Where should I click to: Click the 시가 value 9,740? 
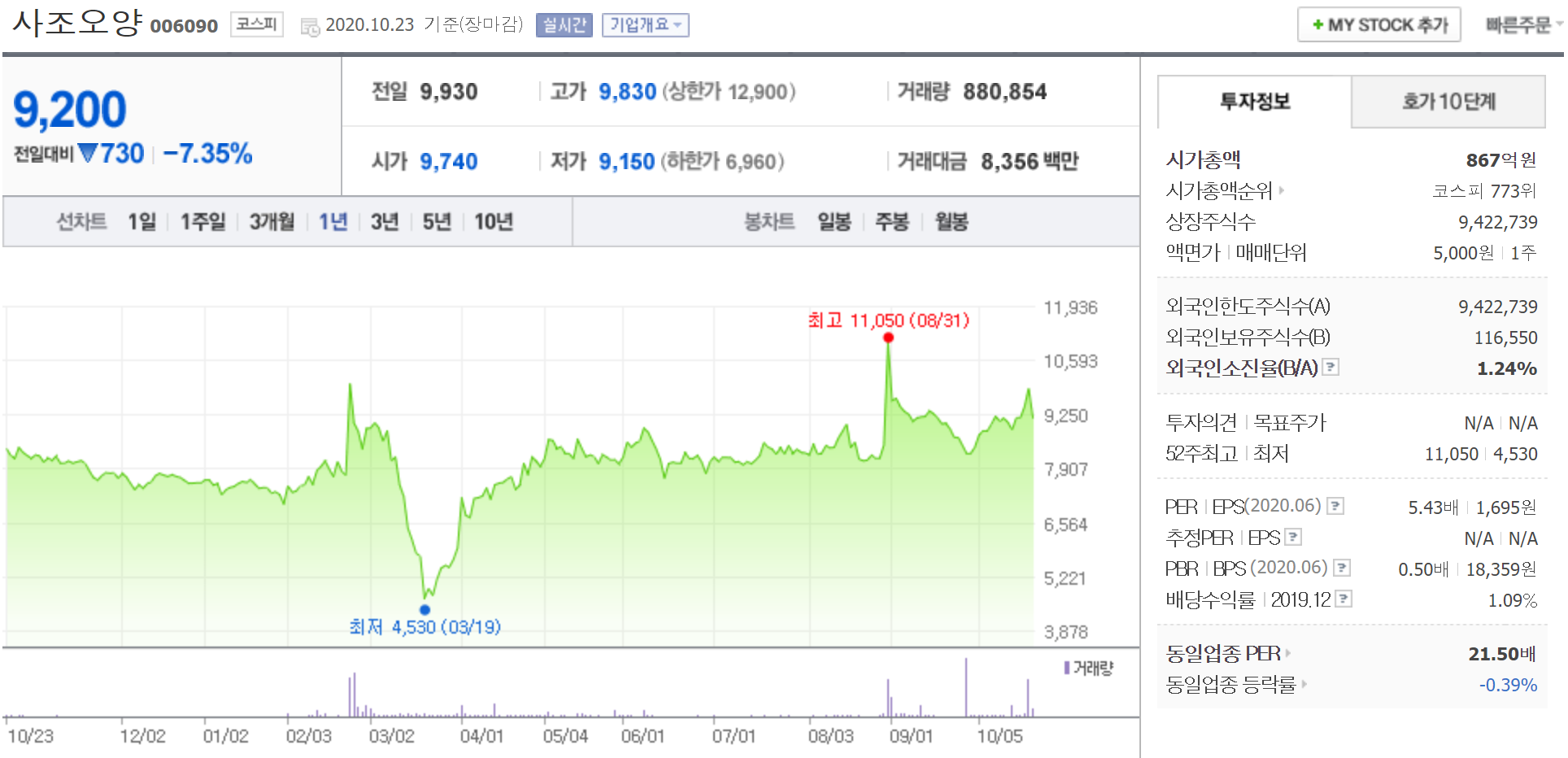click(x=448, y=161)
